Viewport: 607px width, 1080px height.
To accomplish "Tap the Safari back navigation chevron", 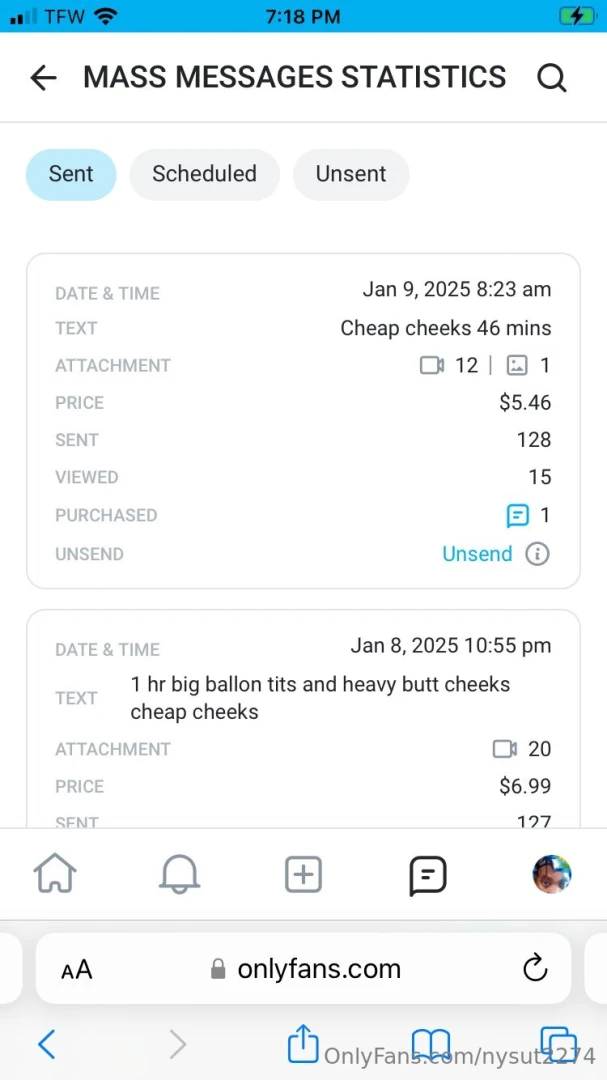I will (x=46, y=1045).
